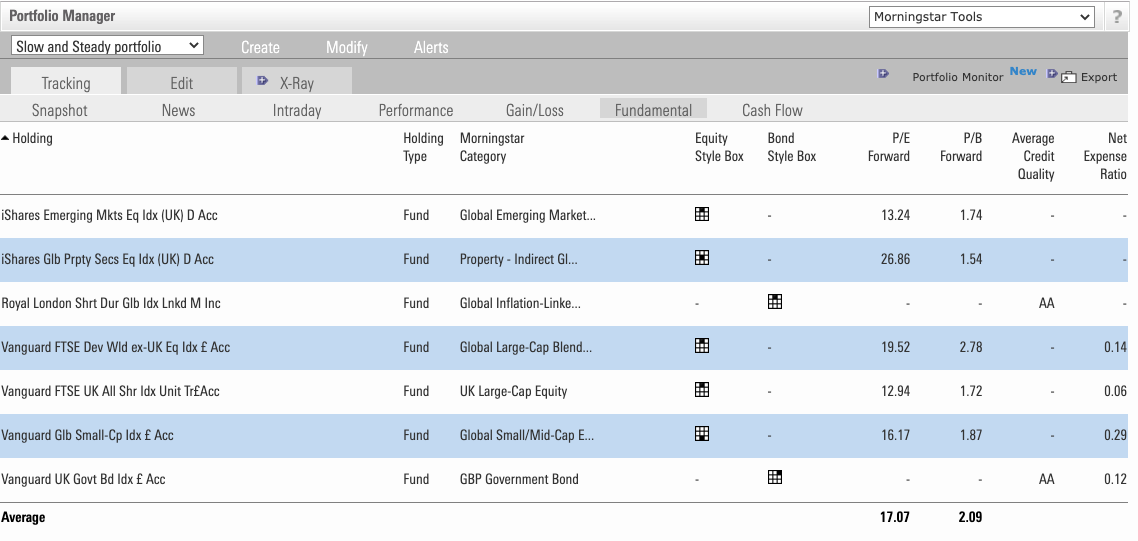The width and height of the screenshot is (1138, 541).
Task: Open the Slow and Steady portfolio selector
Action: coord(107,46)
